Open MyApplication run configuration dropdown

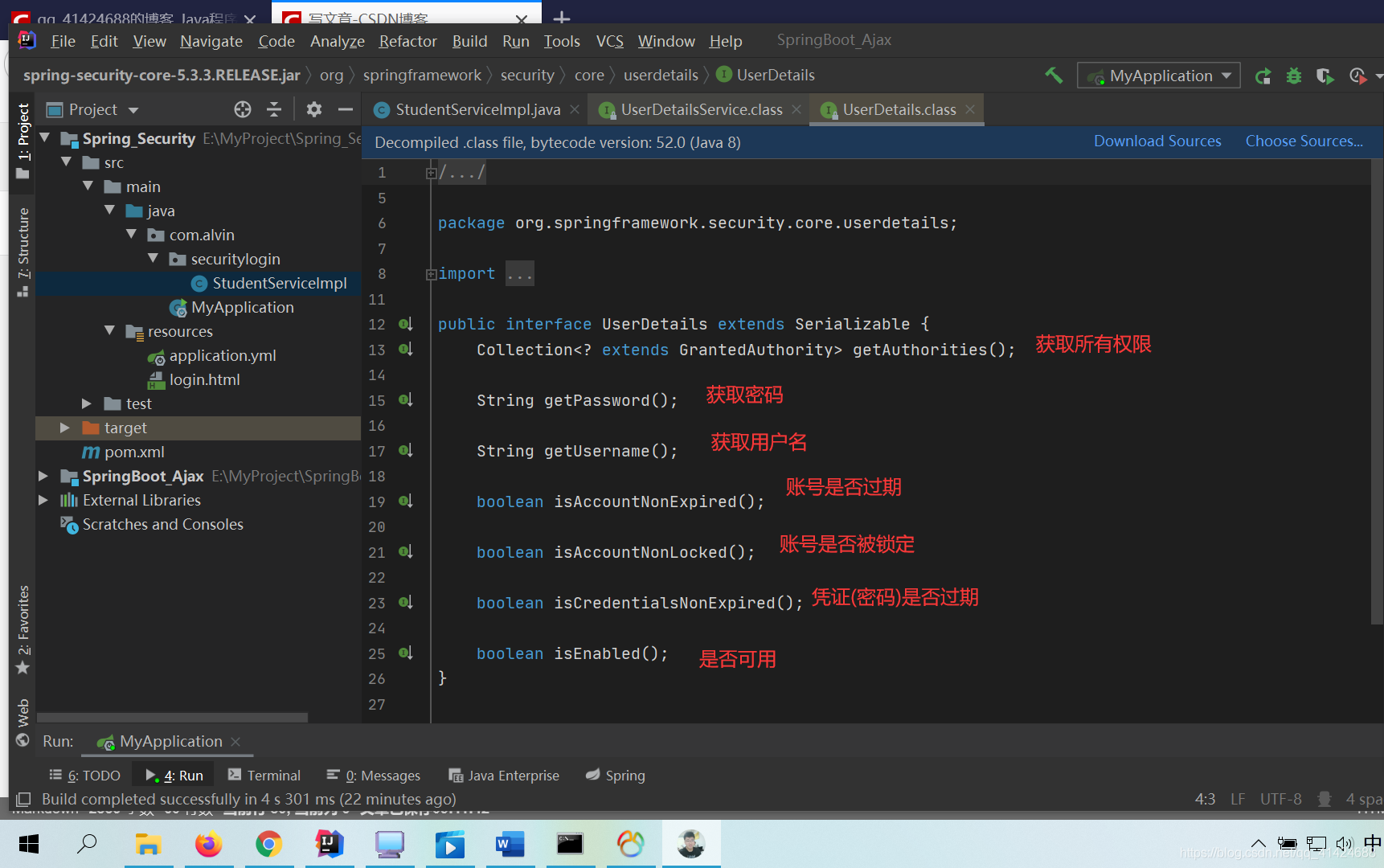1158,76
